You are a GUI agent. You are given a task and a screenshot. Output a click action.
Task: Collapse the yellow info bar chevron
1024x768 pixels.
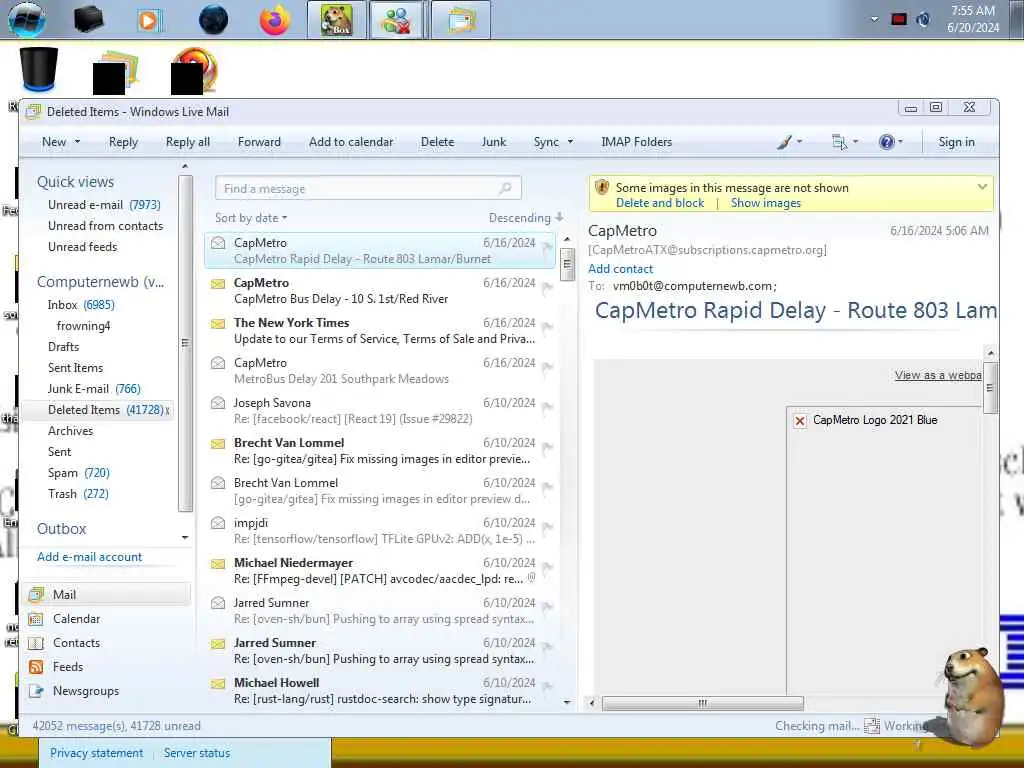(x=982, y=187)
